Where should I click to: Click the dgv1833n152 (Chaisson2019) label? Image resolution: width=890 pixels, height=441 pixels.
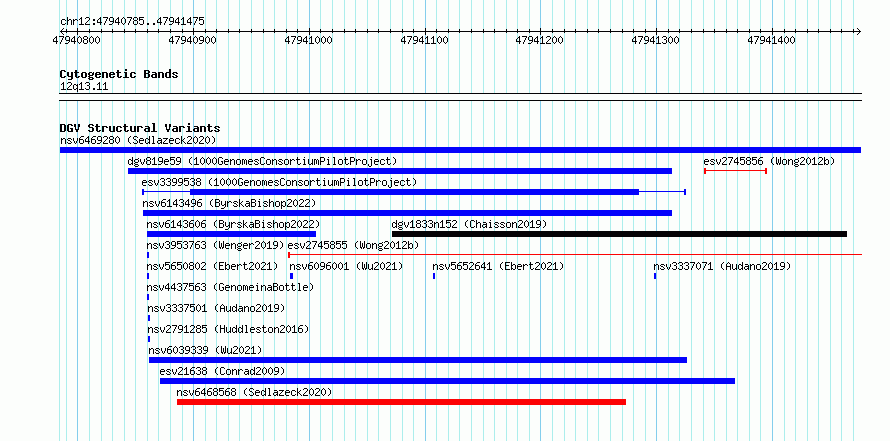469,224
